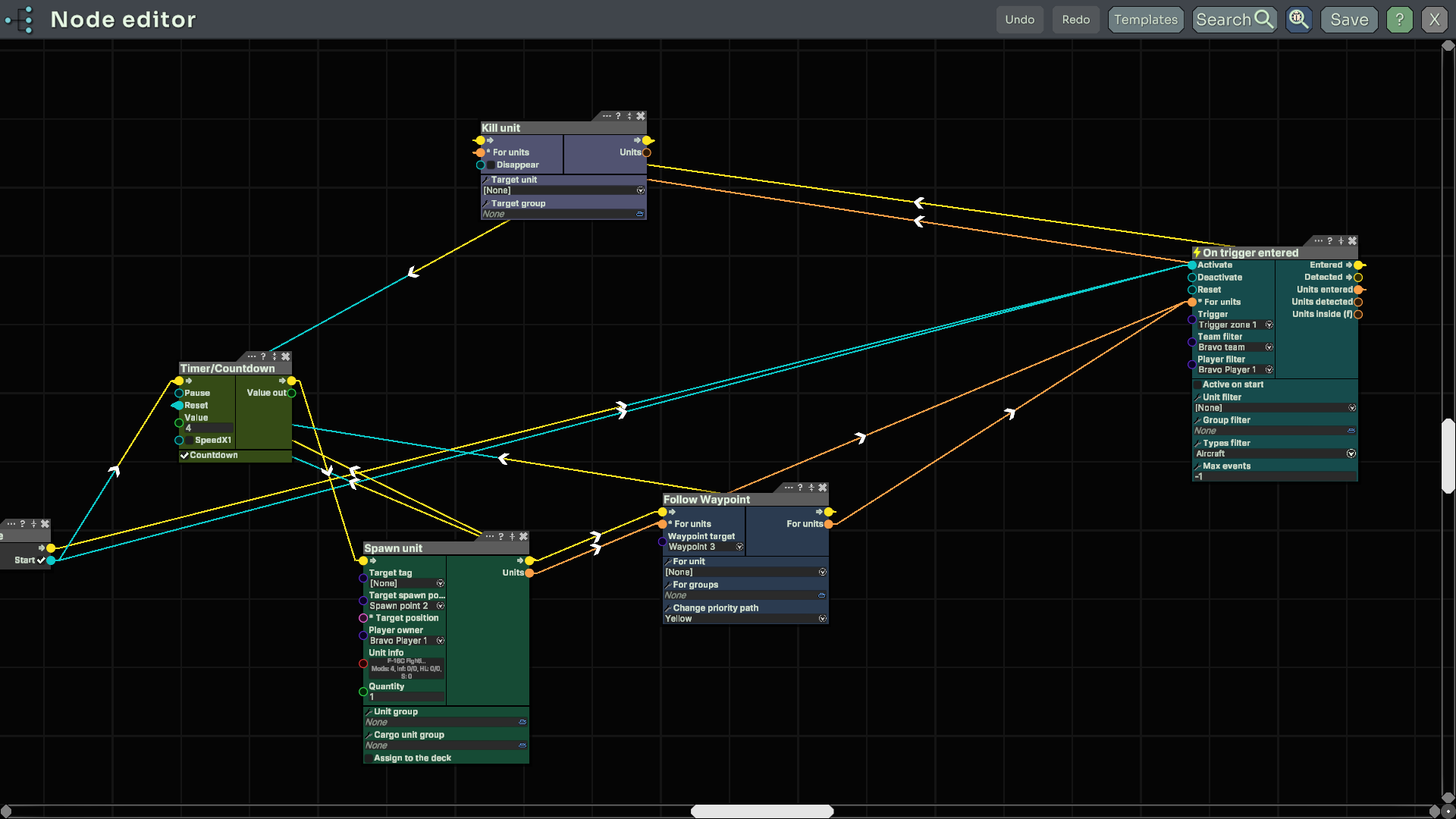Screen dimensions: 1456x819
Task: Delete the Kill unit node via X icon
Action: pyautogui.click(x=641, y=116)
